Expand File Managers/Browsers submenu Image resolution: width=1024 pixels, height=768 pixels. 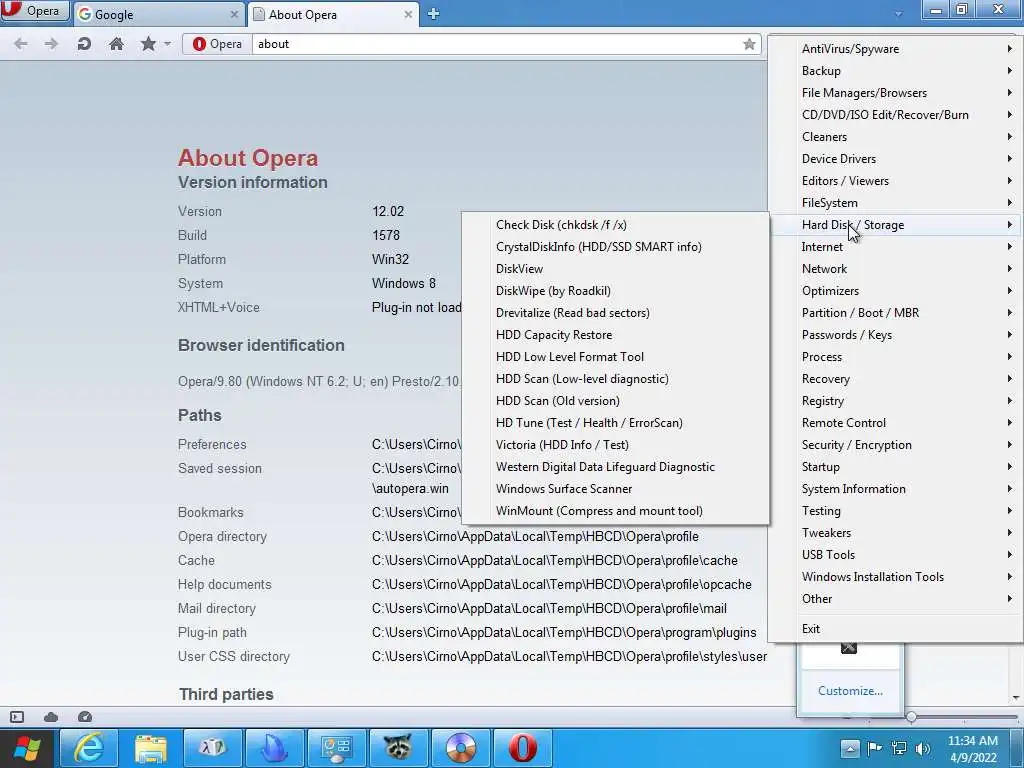tap(893, 93)
